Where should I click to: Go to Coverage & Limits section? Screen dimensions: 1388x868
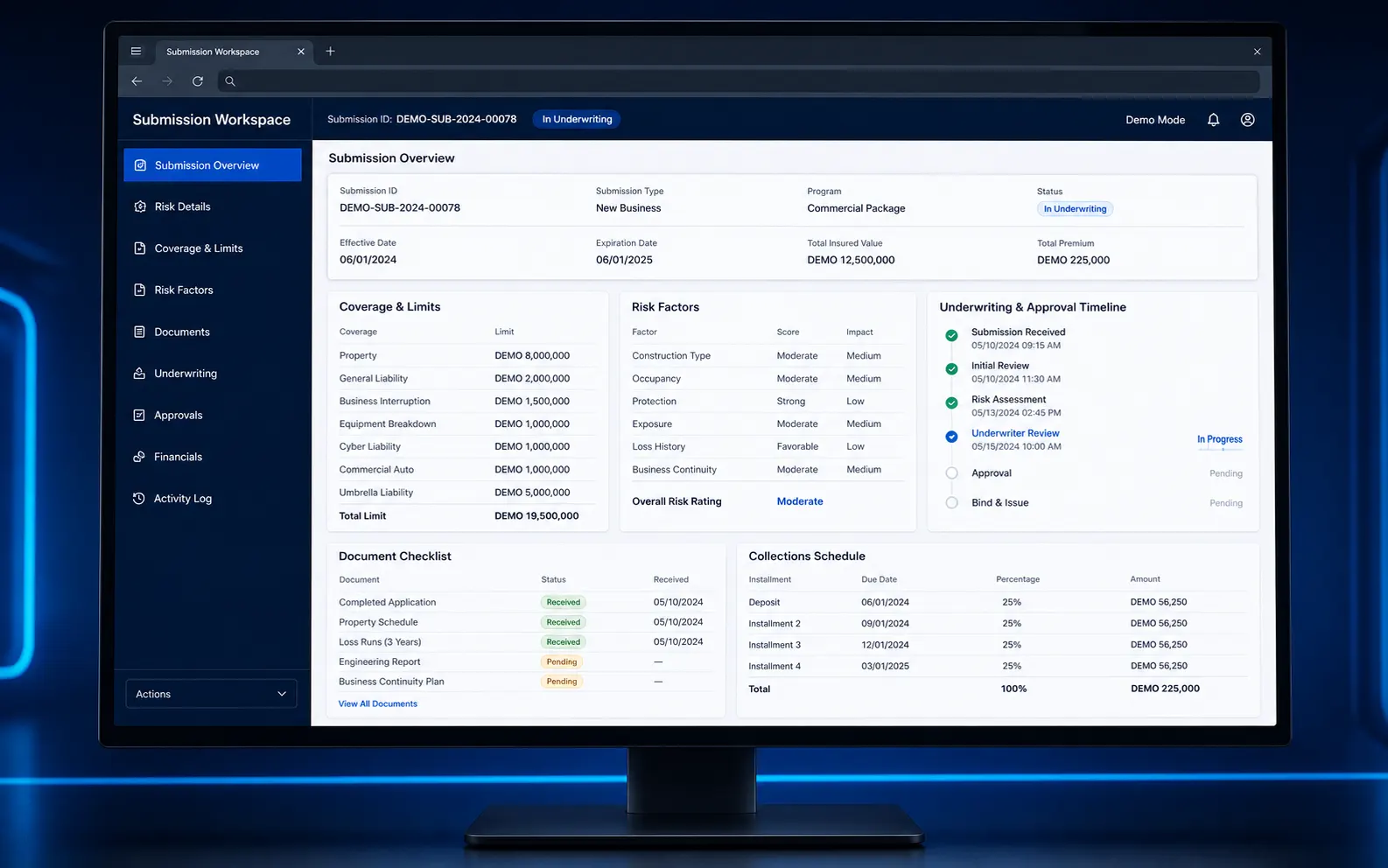tap(213, 248)
